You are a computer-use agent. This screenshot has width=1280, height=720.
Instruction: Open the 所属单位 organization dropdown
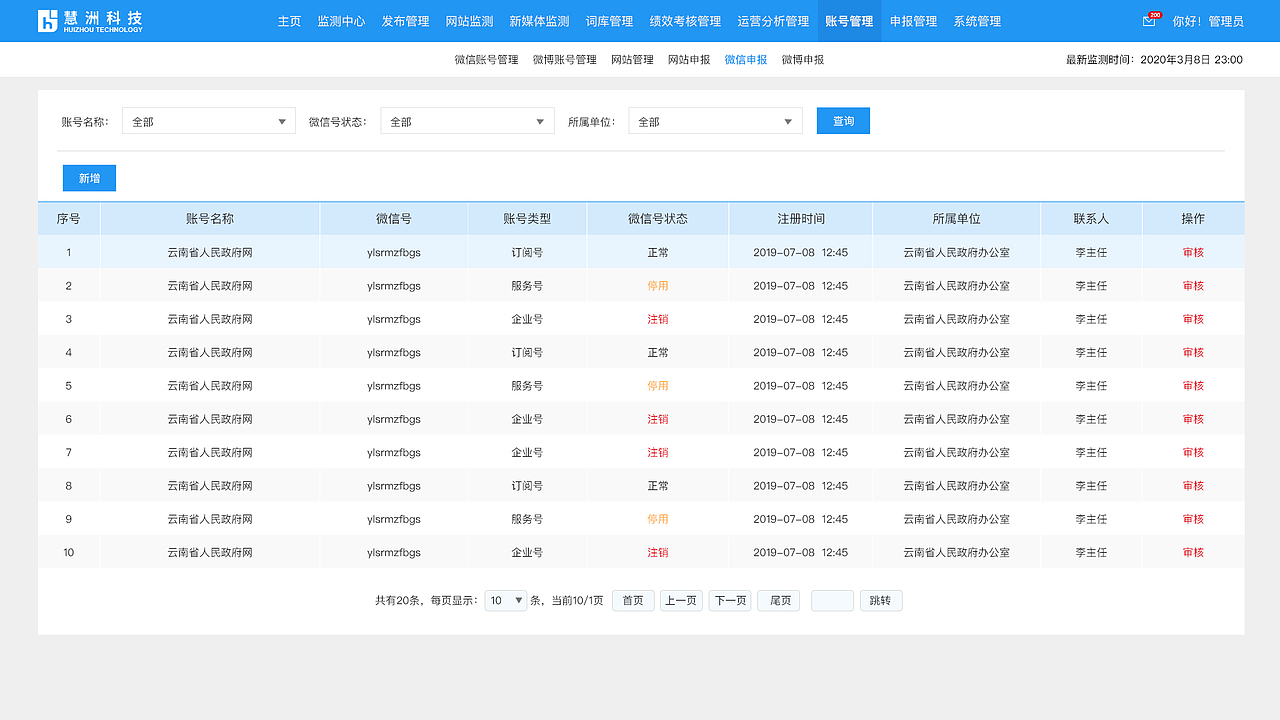coord(714,120)
